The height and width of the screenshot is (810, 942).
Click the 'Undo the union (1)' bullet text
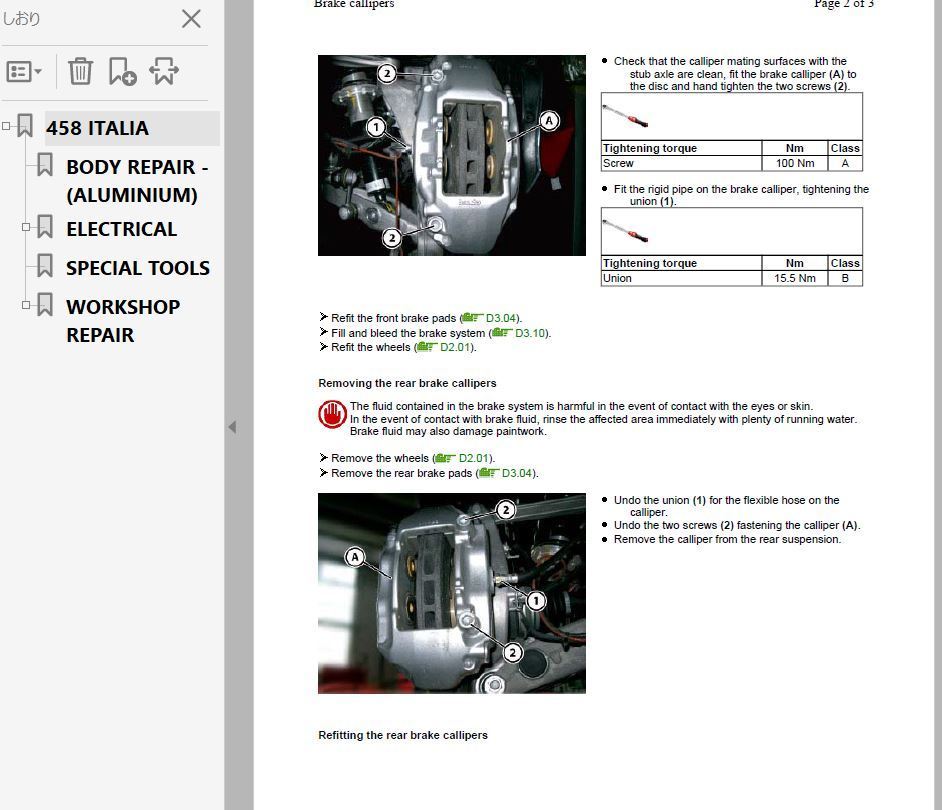click(x=726, y=506)
